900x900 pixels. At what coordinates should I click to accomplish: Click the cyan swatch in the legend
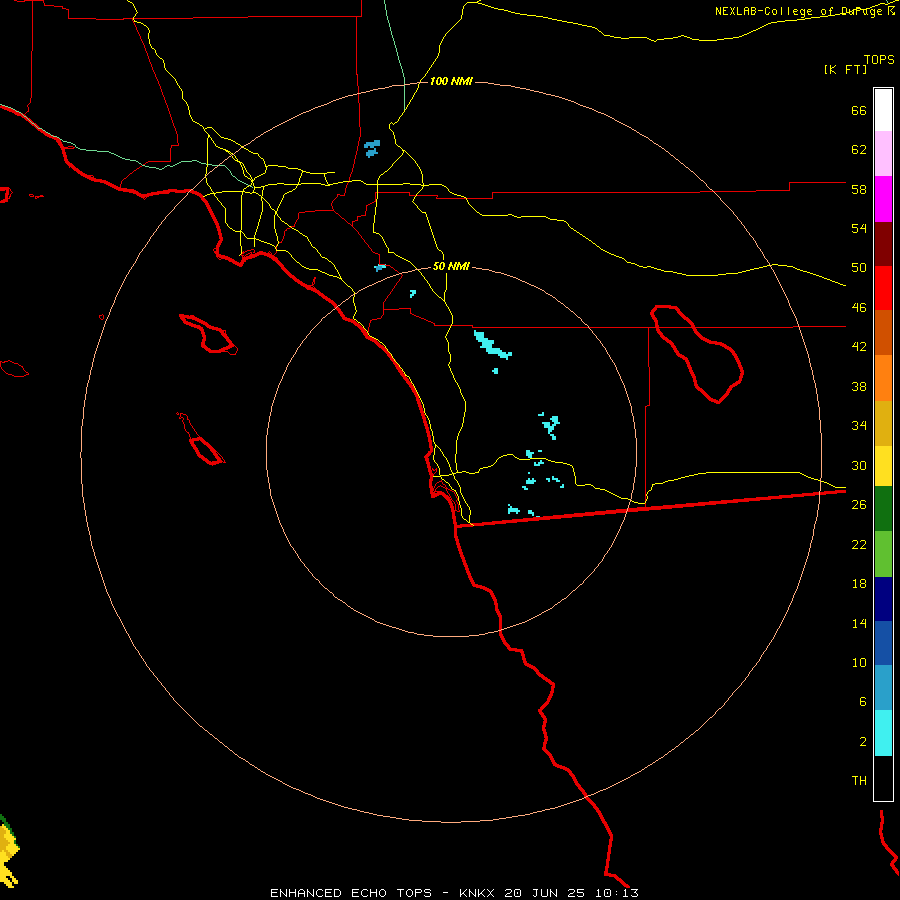click(883, 733)
